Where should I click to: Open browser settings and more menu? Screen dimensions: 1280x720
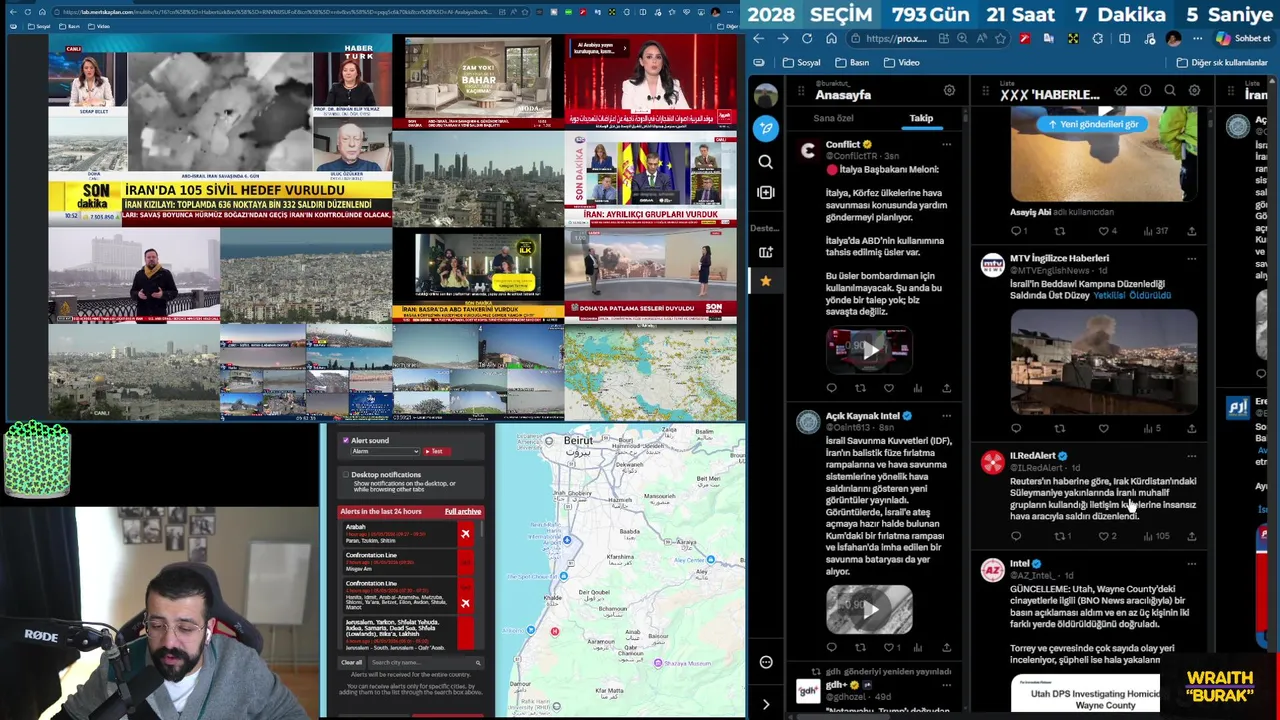point(1198,39)
